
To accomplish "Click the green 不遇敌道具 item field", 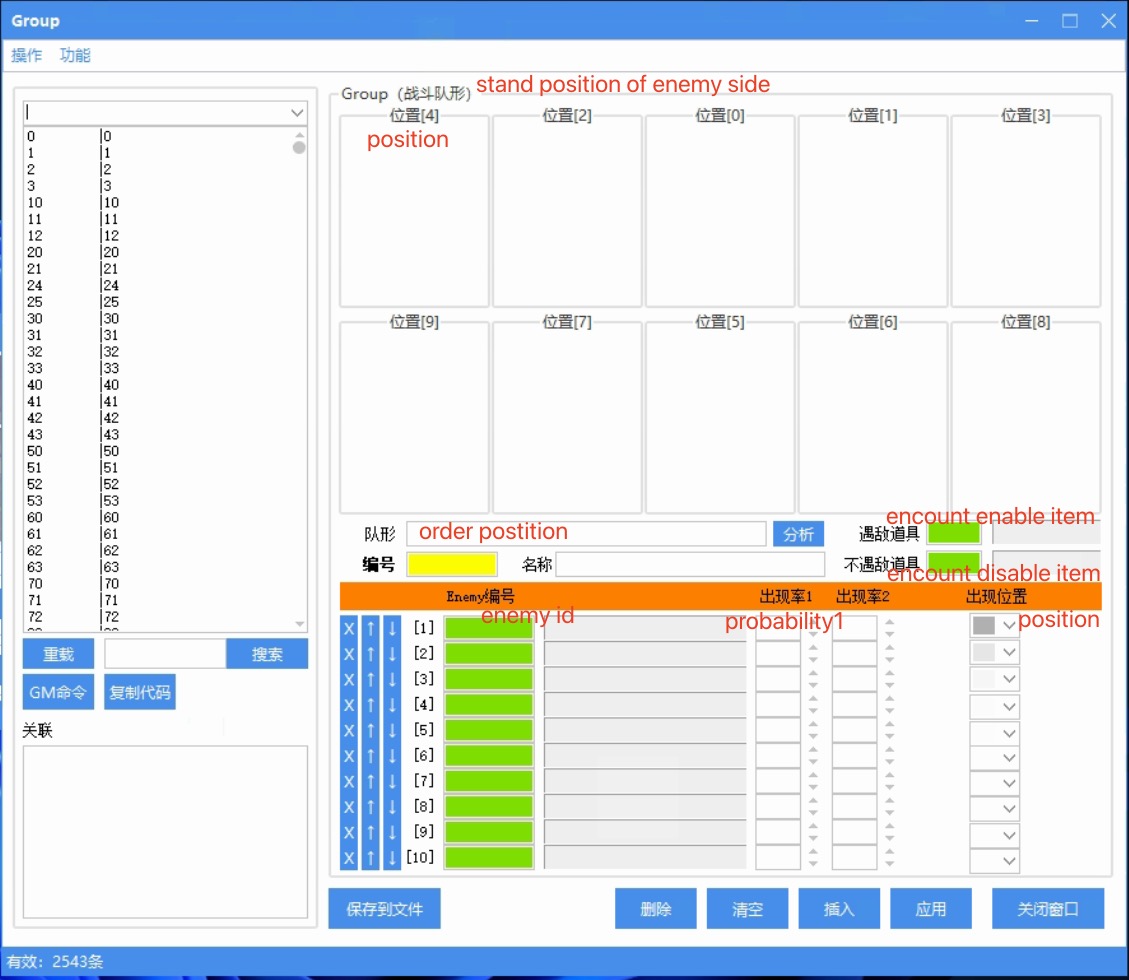I will (953, 561).
